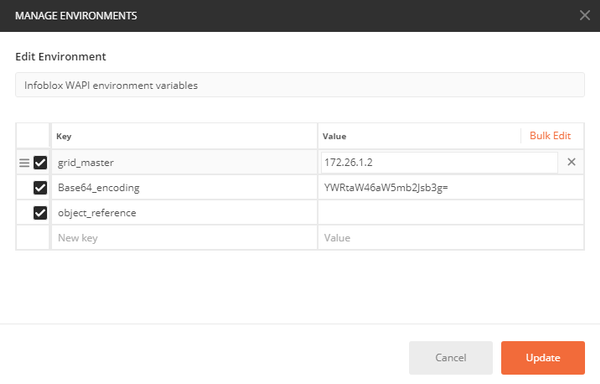
Task: Close the Manage Environments dialog
Action: point(584,15)
